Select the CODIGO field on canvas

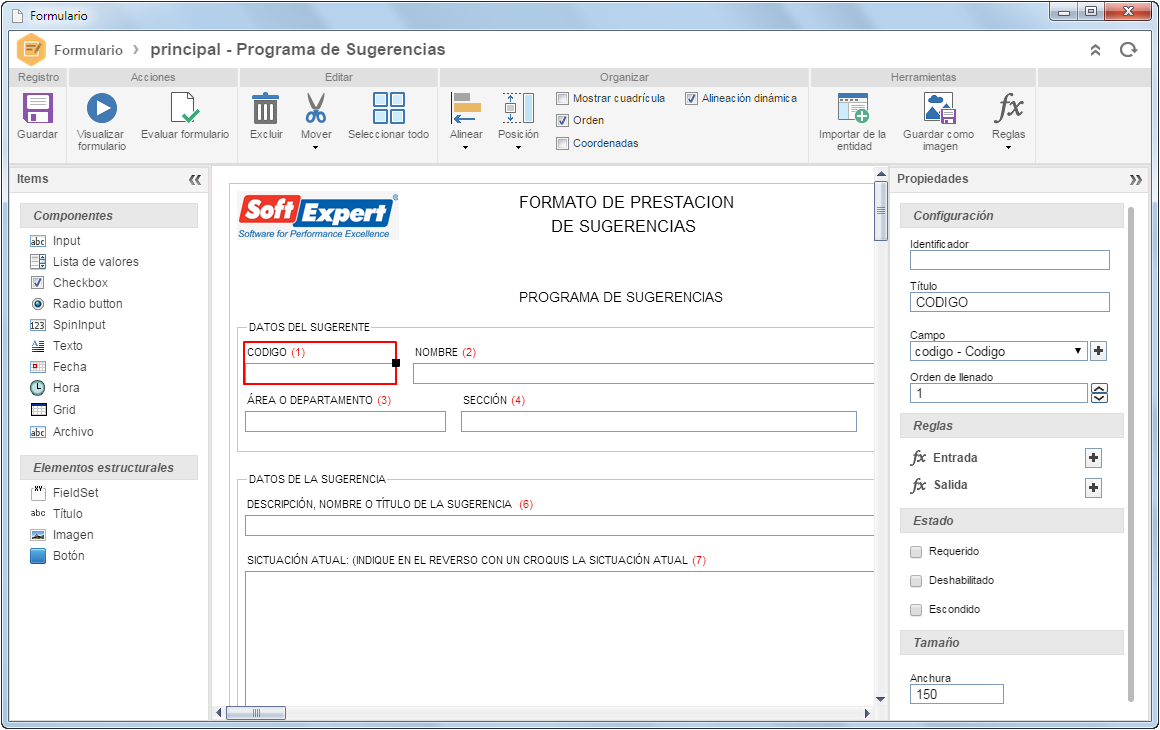(x=320, y=362)
